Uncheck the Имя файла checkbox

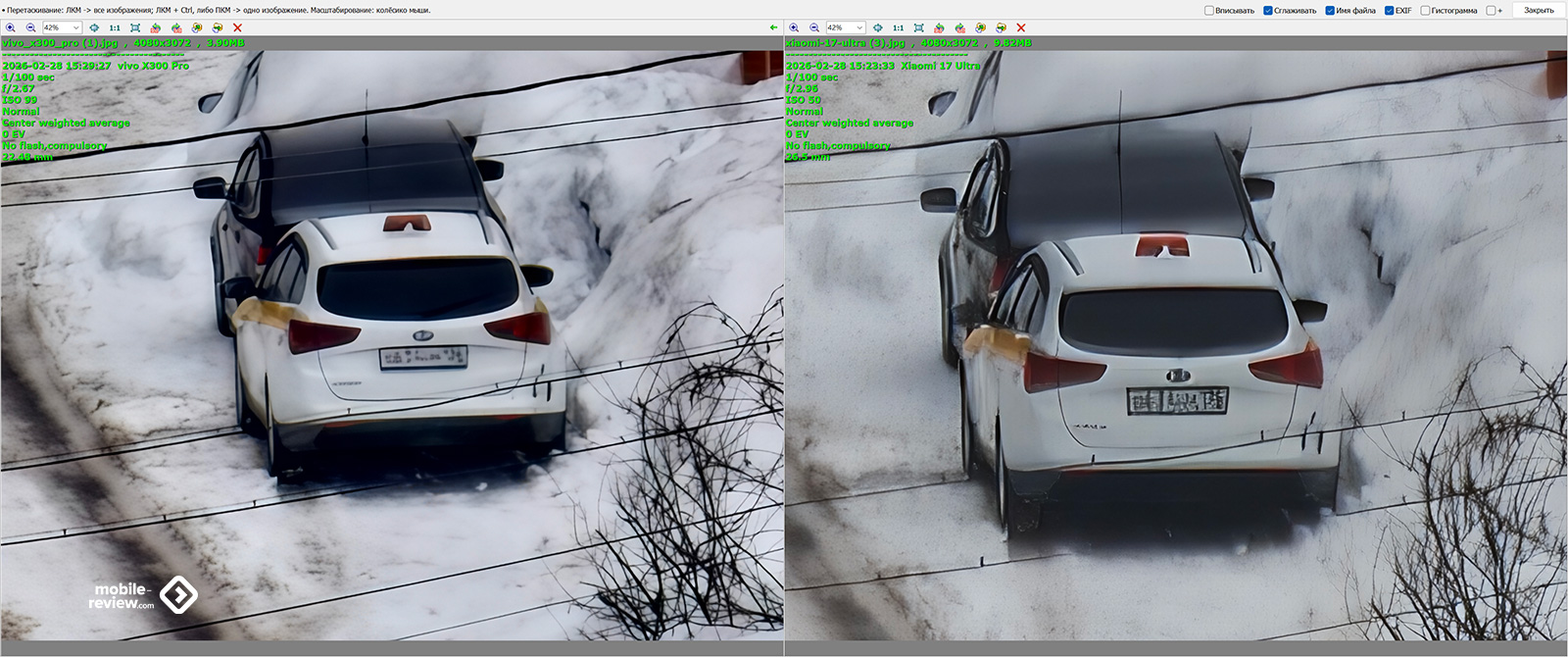point(1330,11)
